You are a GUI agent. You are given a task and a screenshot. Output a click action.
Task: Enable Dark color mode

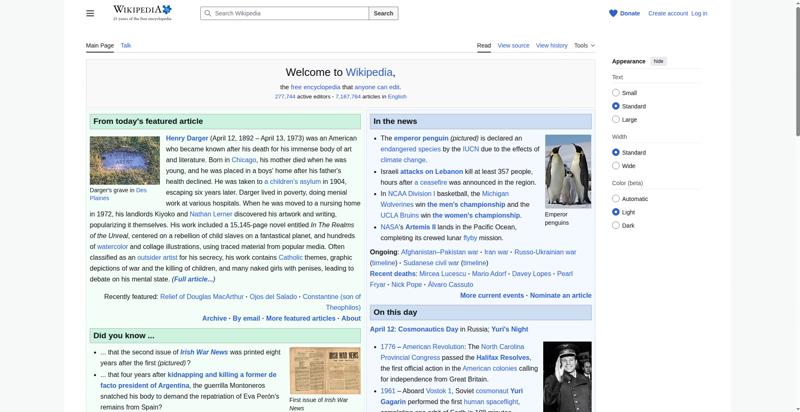616,225
